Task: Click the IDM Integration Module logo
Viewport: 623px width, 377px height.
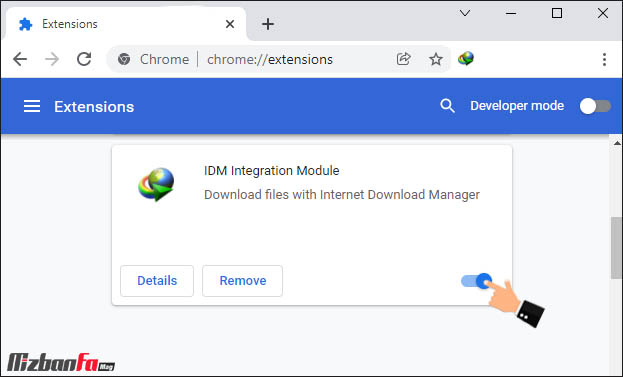Action: coord(156,184)
